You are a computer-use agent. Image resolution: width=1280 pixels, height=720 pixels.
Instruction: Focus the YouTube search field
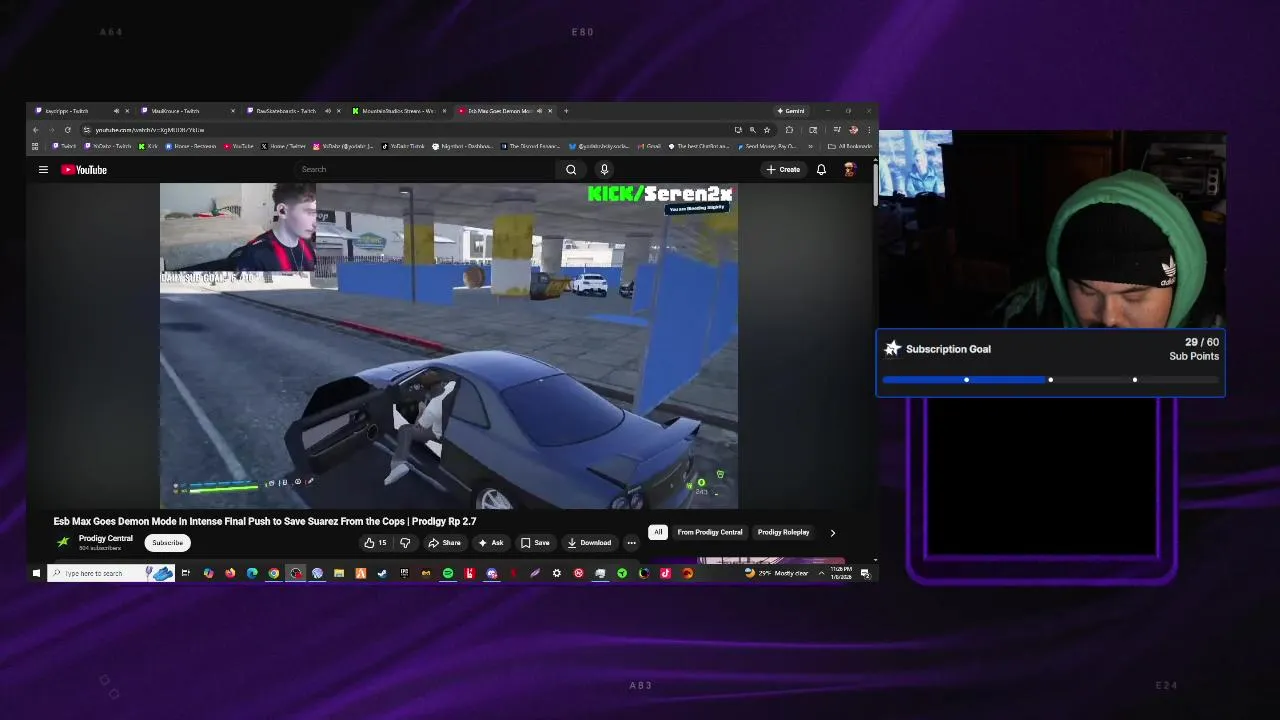[426, 170]
